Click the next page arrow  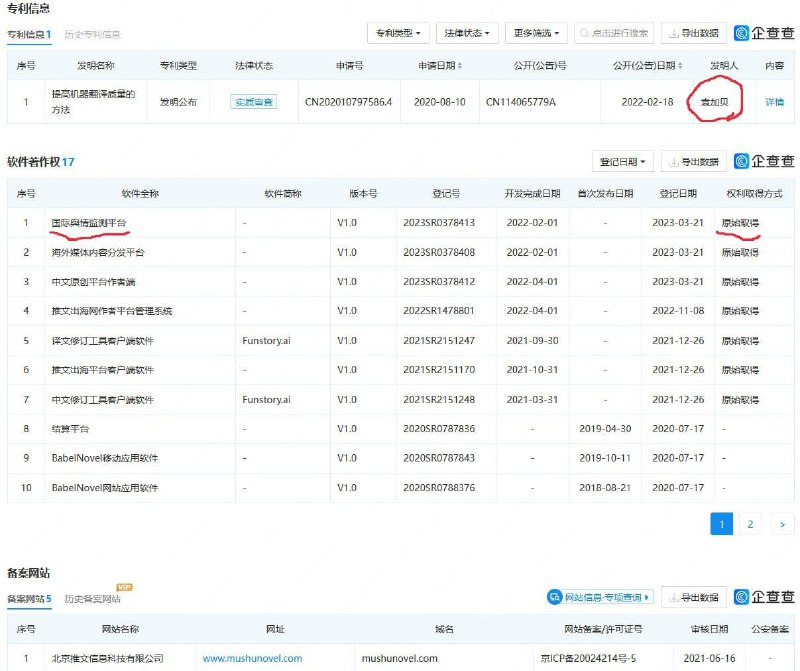tap(782, 523)
